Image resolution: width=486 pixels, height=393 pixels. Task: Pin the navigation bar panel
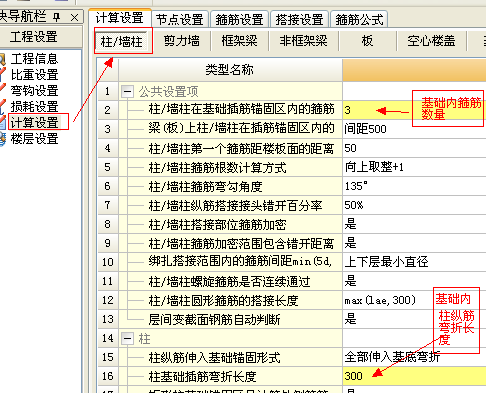[x=57, y=17]
